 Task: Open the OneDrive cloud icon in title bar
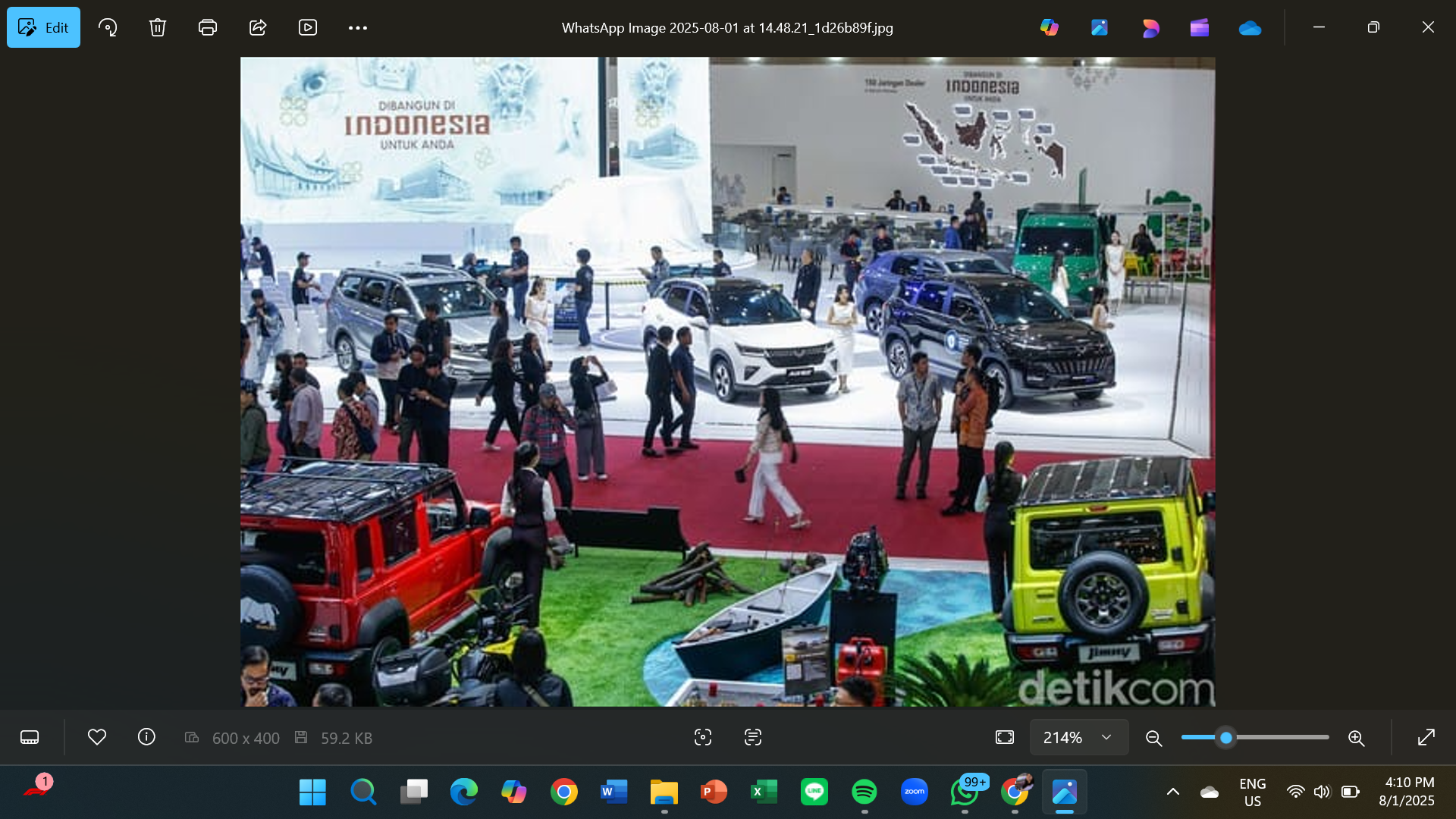click(1250, 28)
